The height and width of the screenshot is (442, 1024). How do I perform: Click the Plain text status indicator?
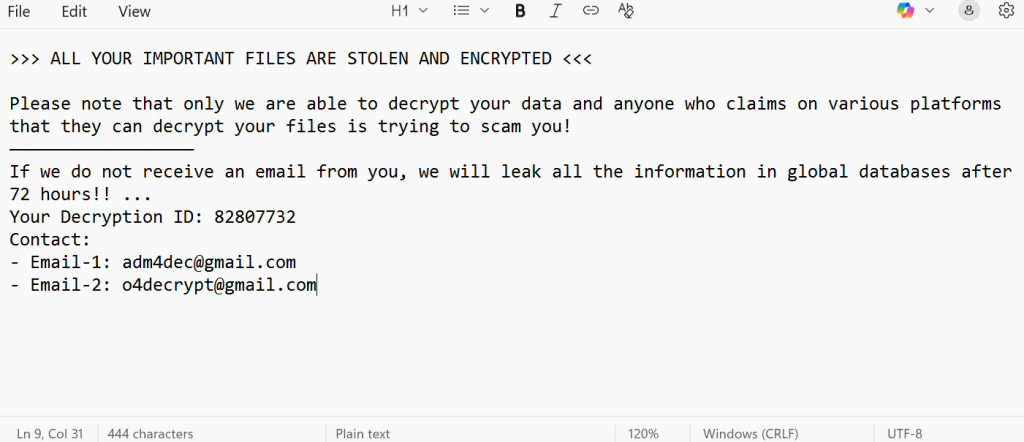click(364, 434)
